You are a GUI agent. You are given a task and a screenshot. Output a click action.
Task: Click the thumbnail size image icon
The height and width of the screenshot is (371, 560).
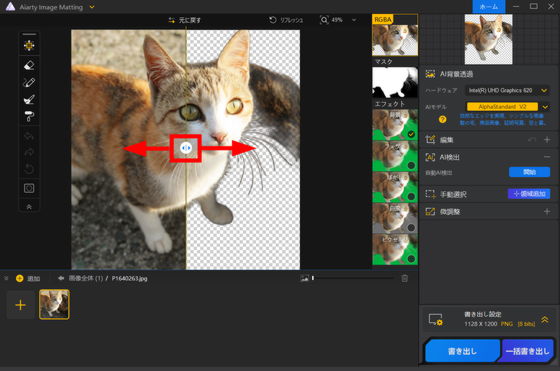(304, 278)
